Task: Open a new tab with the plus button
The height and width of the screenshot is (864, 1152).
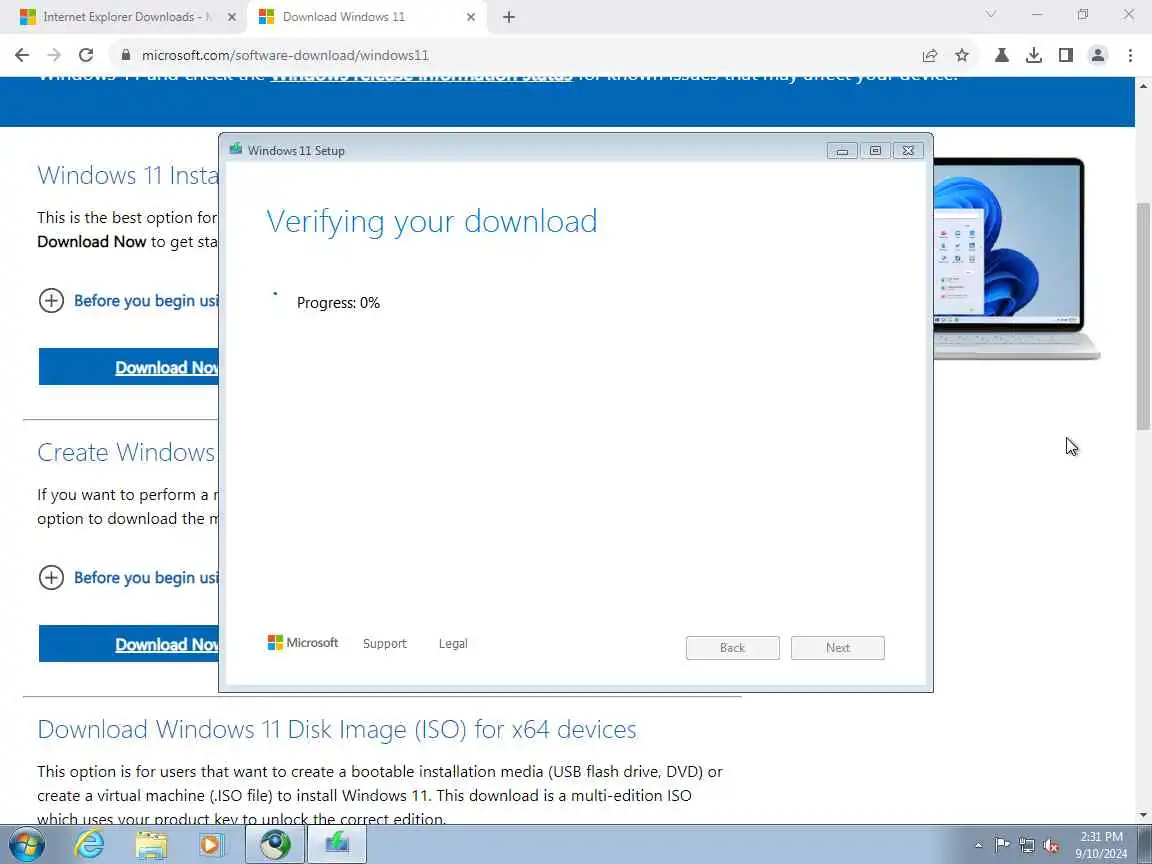Action: [508, 17]
